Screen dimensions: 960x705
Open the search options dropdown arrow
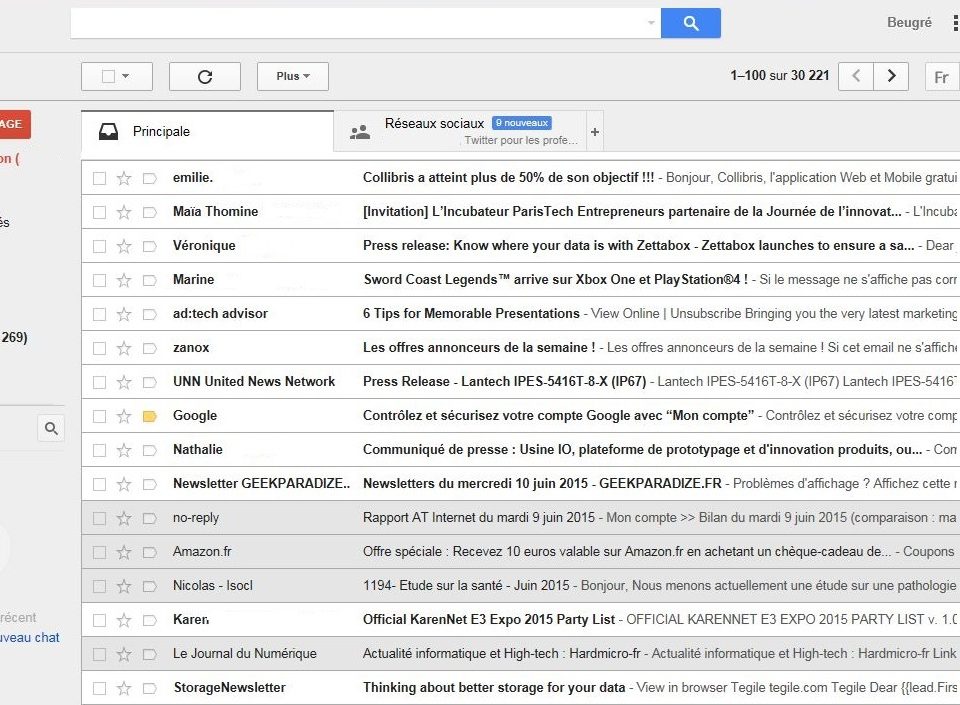pos(651,23)
